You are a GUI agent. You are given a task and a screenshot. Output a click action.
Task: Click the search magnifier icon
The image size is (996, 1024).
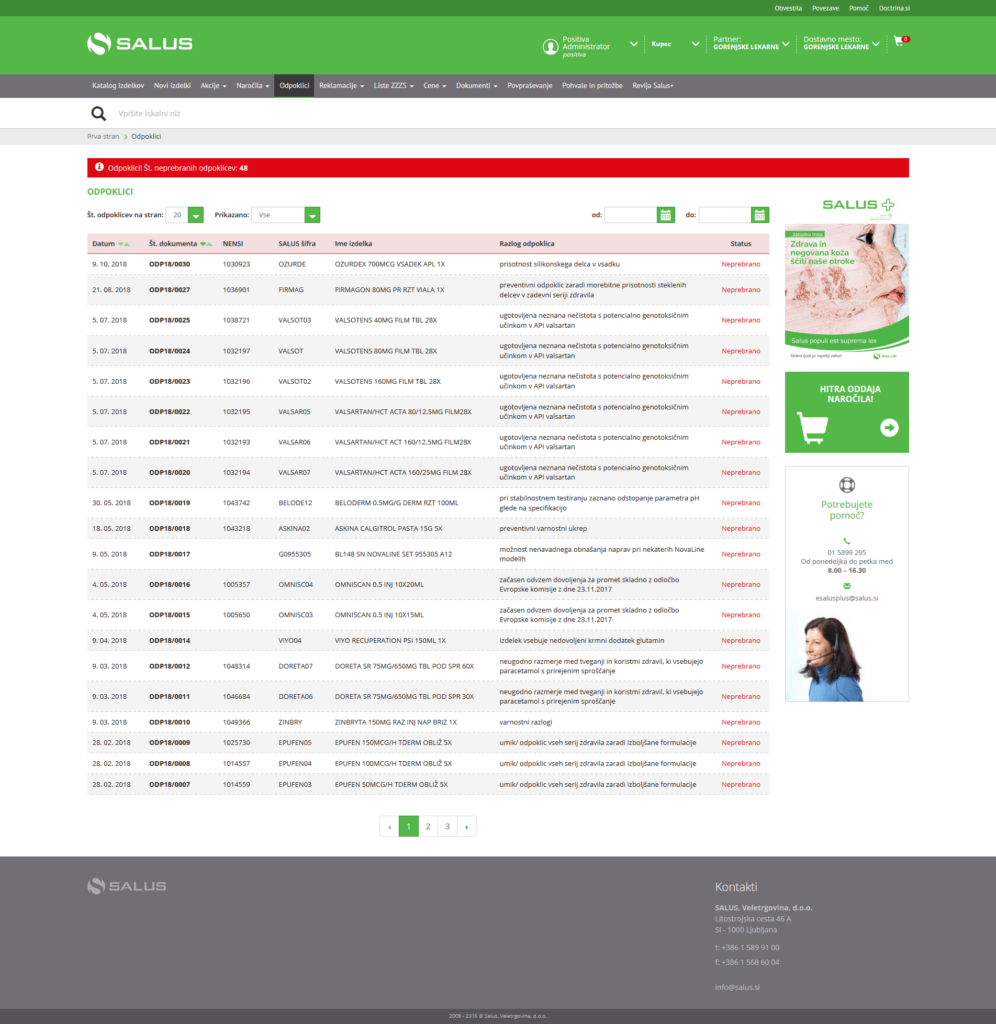[99, 114]
